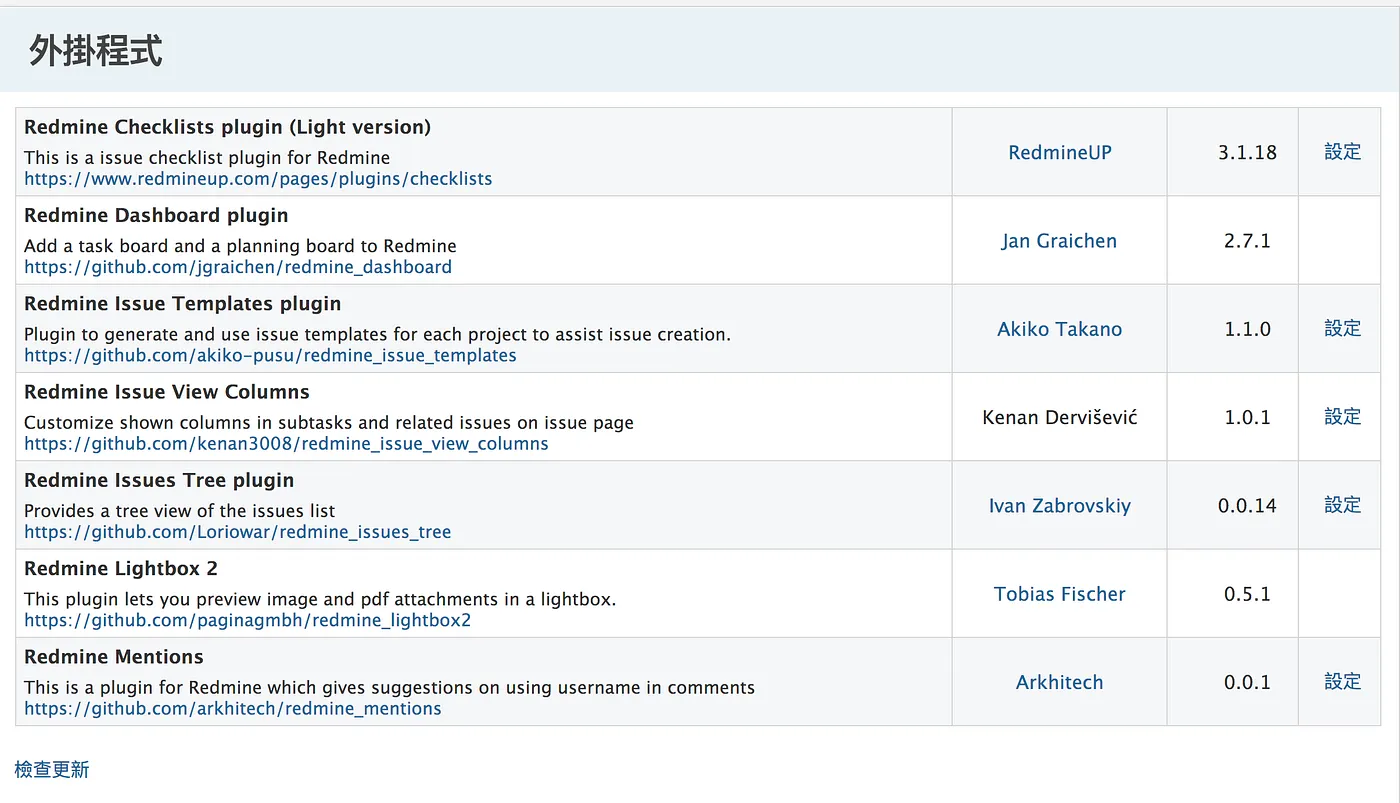The height and width of the screenshot is (803, 1400).
Task: Click the RedmineUP author link
Action: click(x=1060, y=153)
